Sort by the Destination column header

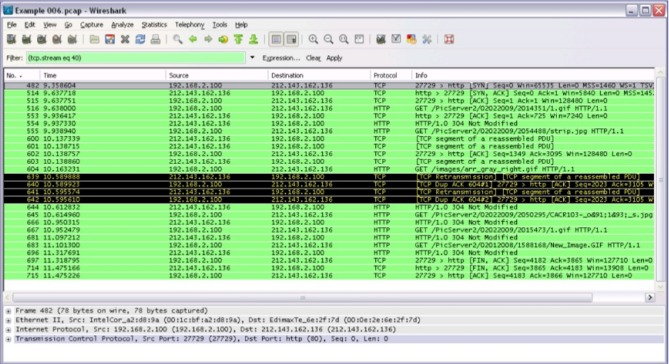319,75
